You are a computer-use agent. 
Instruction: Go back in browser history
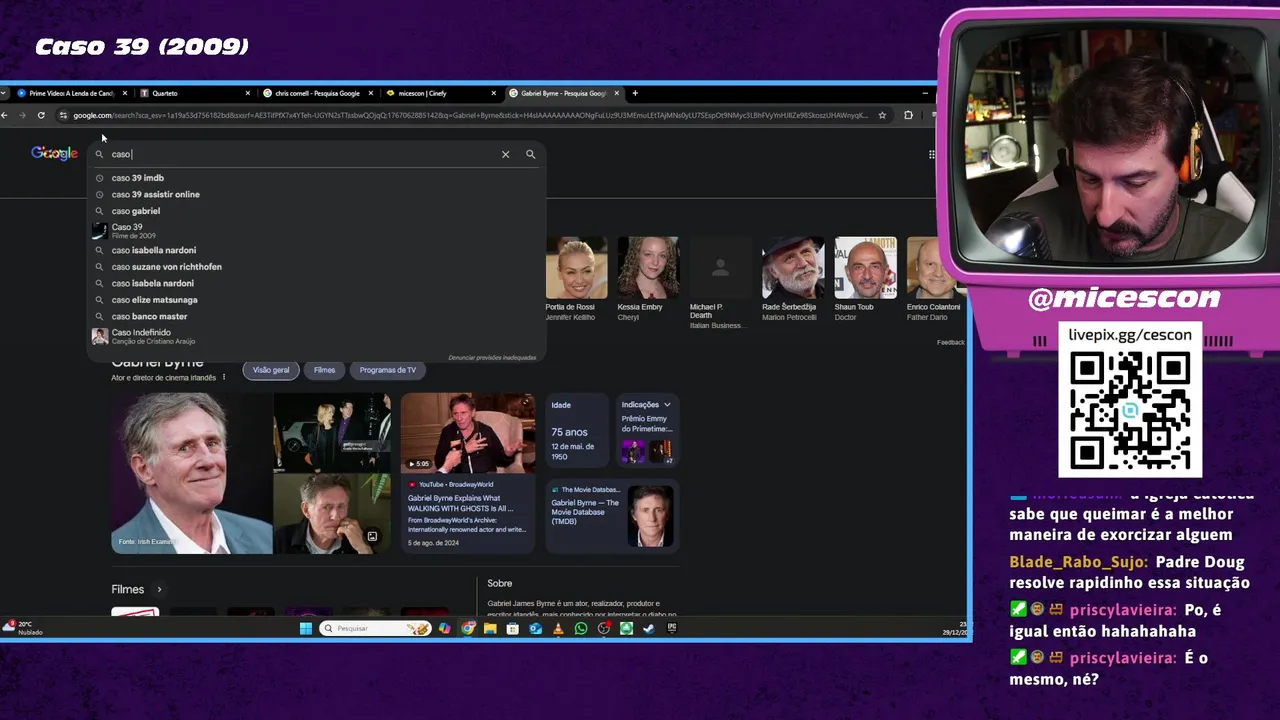click(5, 115)
